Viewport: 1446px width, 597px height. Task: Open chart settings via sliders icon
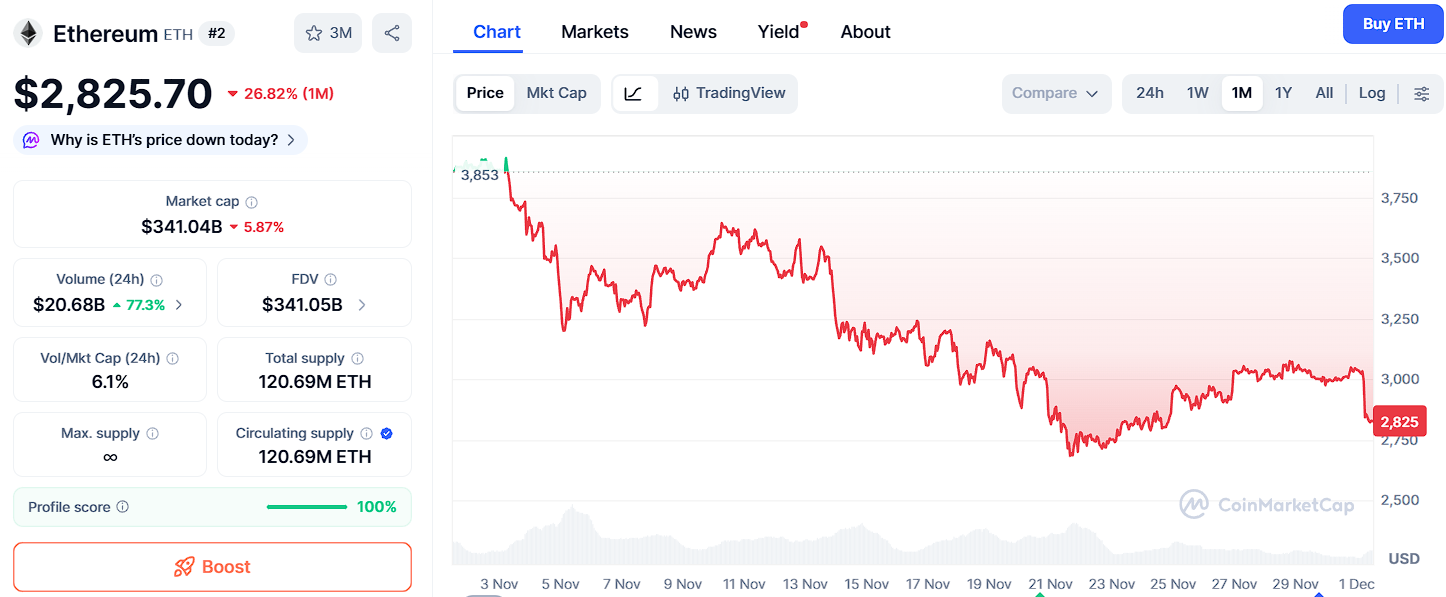pyautogui.click(x=1422, y=93)
